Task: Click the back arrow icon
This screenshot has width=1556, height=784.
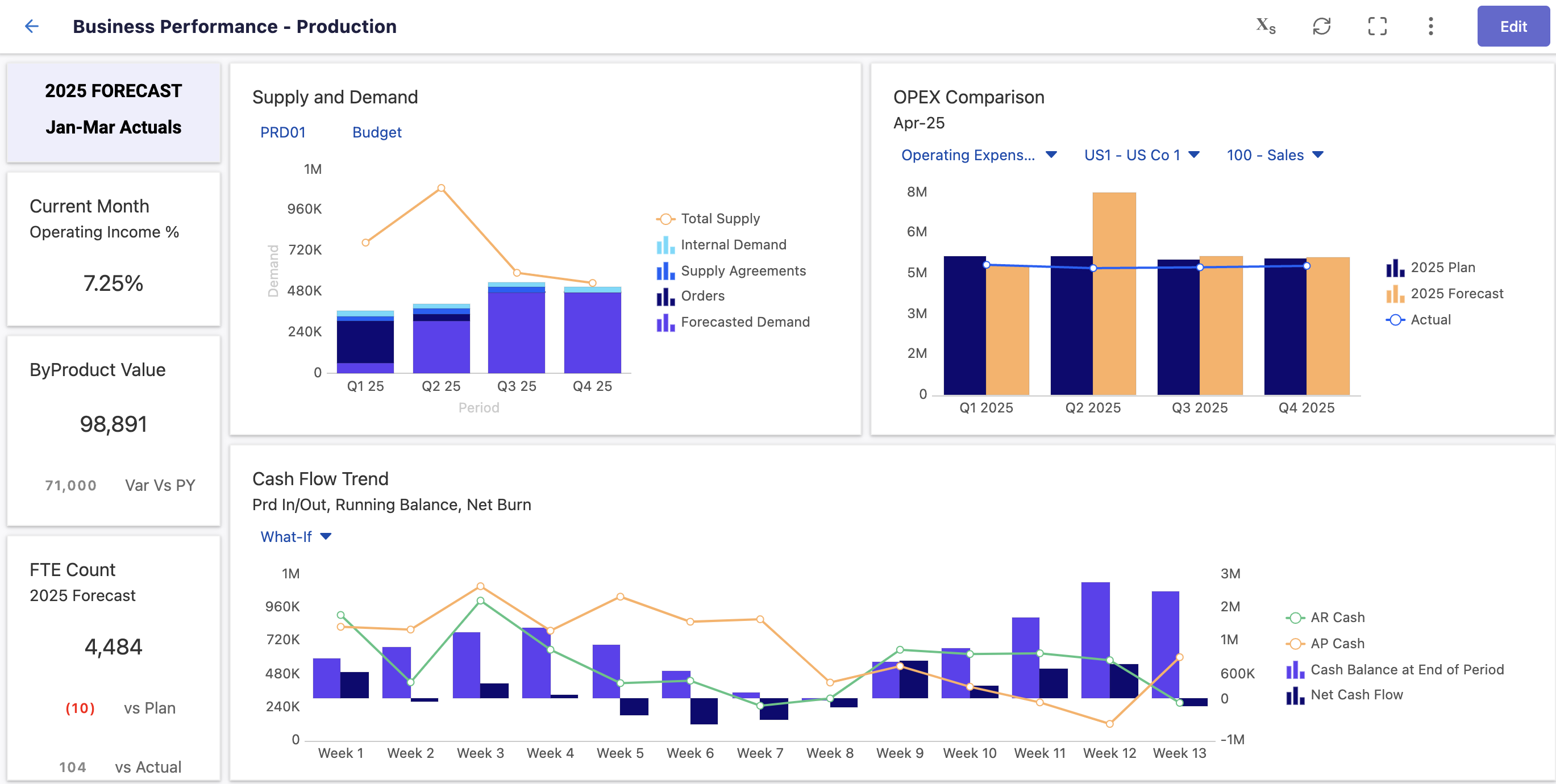Action: tap(31, 26)
